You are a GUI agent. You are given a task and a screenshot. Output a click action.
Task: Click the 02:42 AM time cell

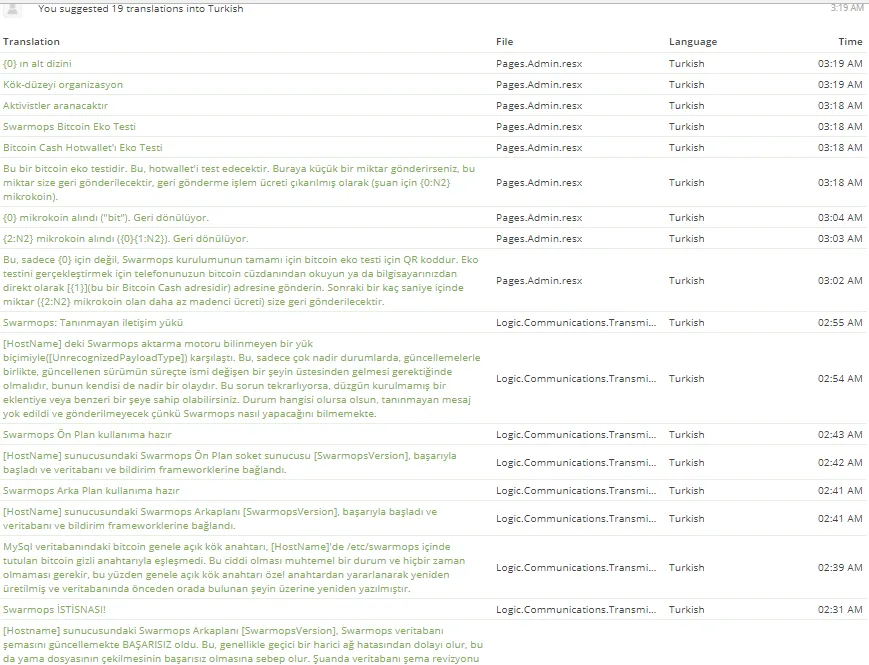[x=840, y=463]
